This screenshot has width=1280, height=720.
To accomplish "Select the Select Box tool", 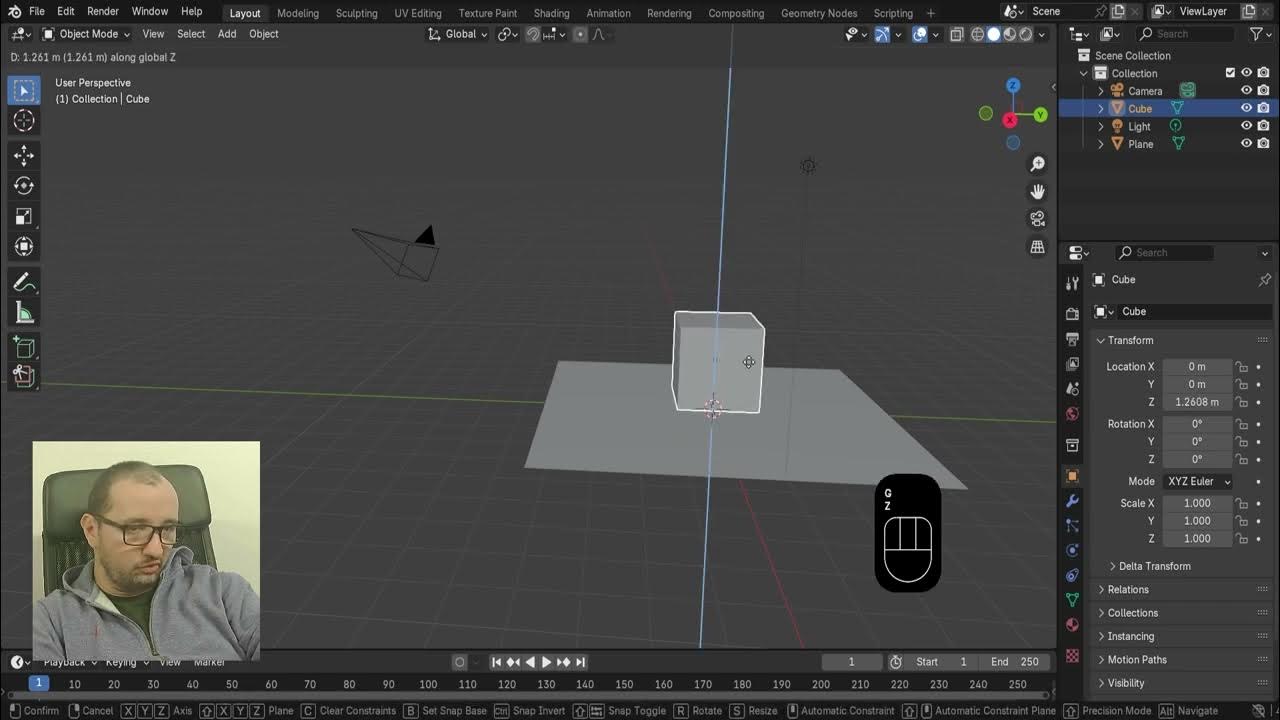I will tap(24, 91).
